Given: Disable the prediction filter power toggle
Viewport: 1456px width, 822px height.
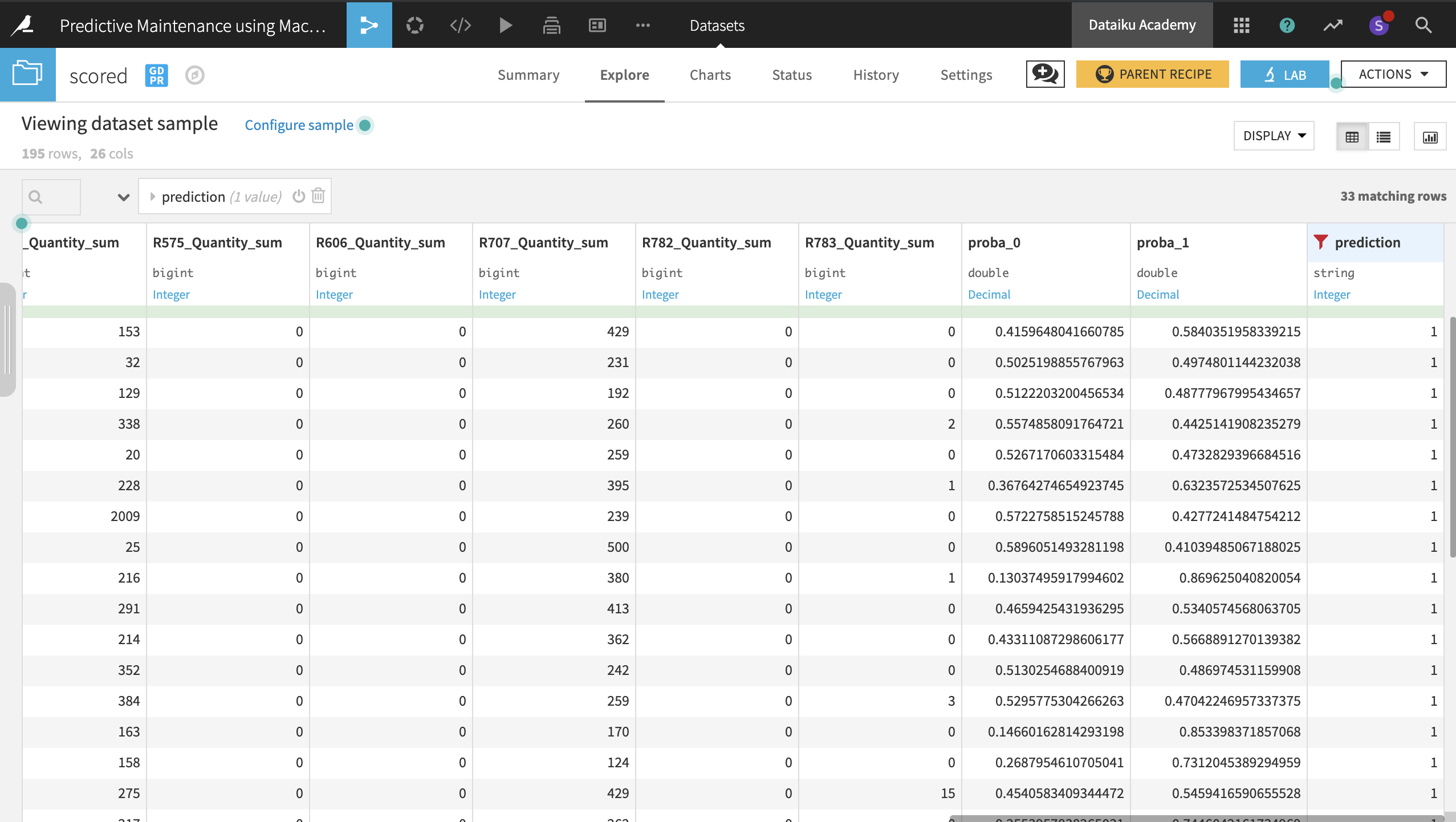Looking at the screenshot, I should pos(299,196).
